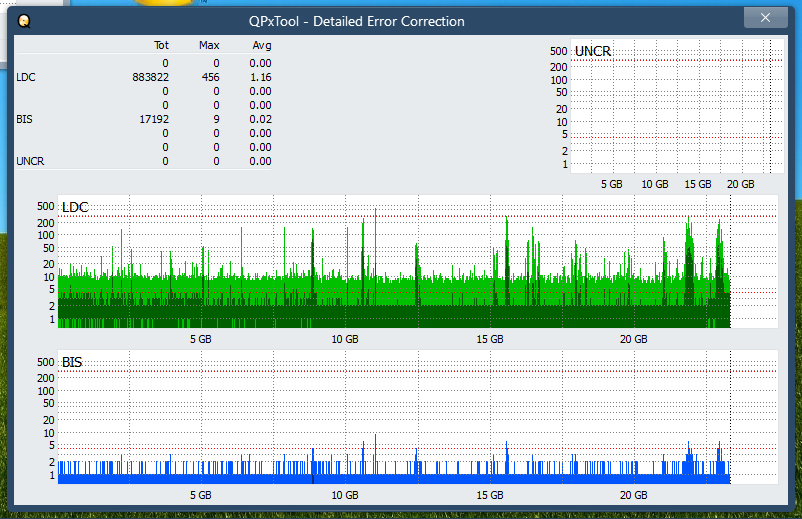Click the 15 GB axis label under UNCR graph

[697, 185]
